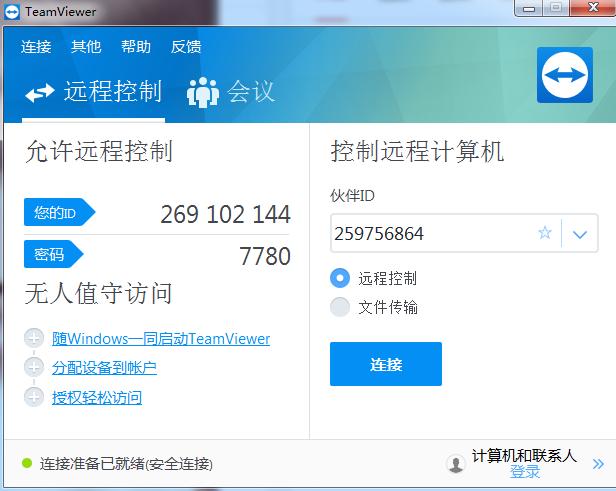Click the 伙伴ID label
This screenshot has height=491, width=616.
coord(352,195)
